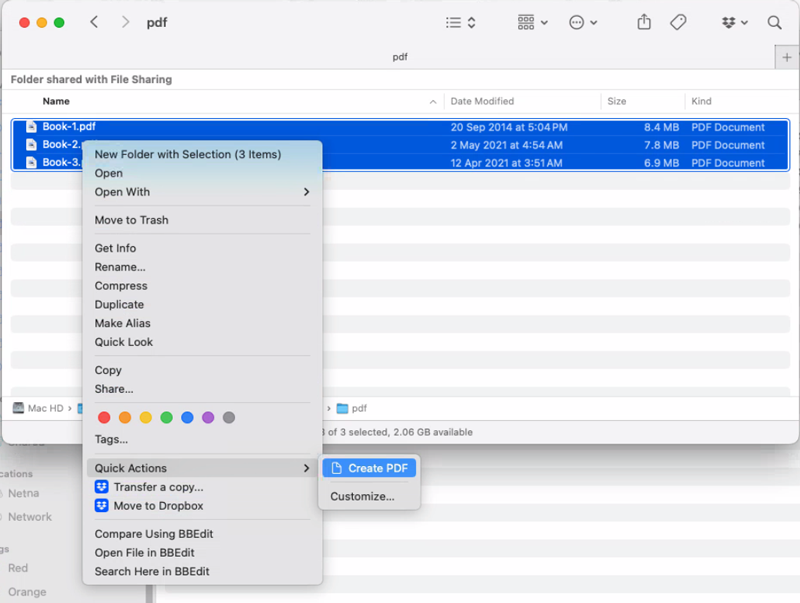Click Book-1.pdf file icon
Image resolution: width=800 pixels, height=603 pixels.
tap(31, 127)
